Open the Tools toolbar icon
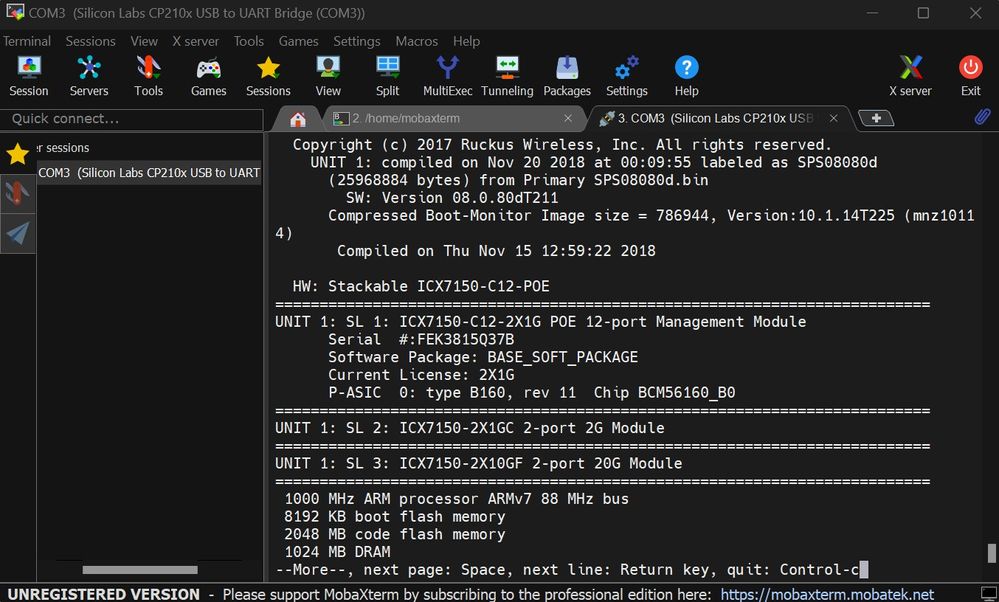999x602 pixels. tap(148, 76)
